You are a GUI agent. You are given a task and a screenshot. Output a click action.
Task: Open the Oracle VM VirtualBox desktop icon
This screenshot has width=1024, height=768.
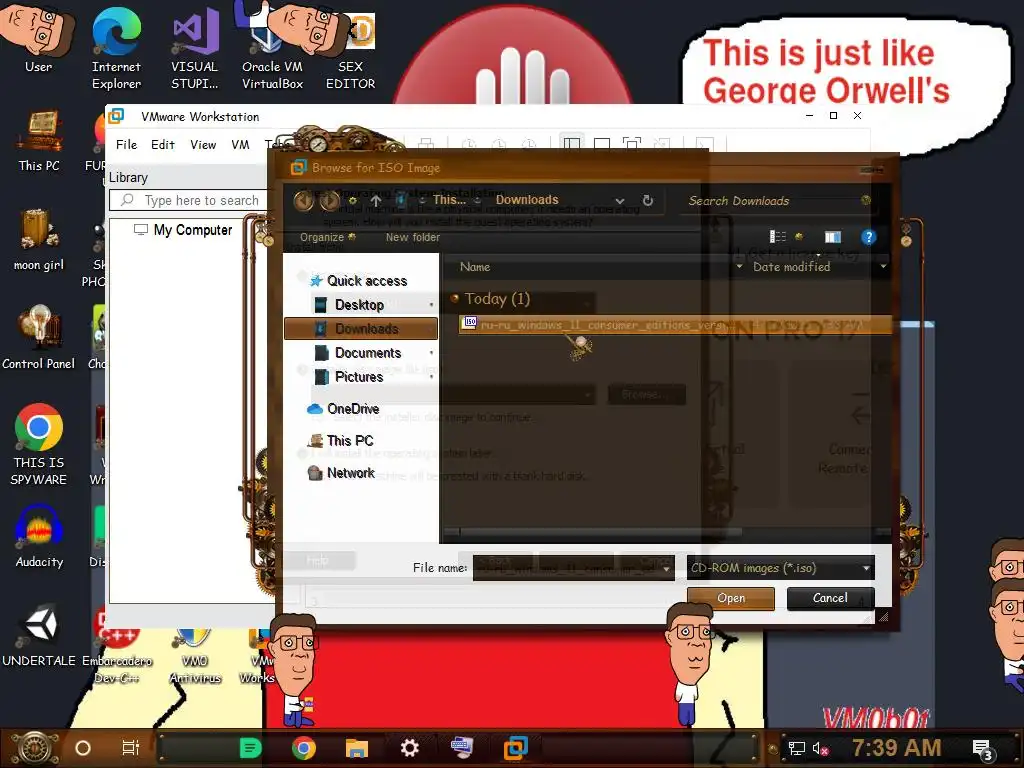coord(272,47)
